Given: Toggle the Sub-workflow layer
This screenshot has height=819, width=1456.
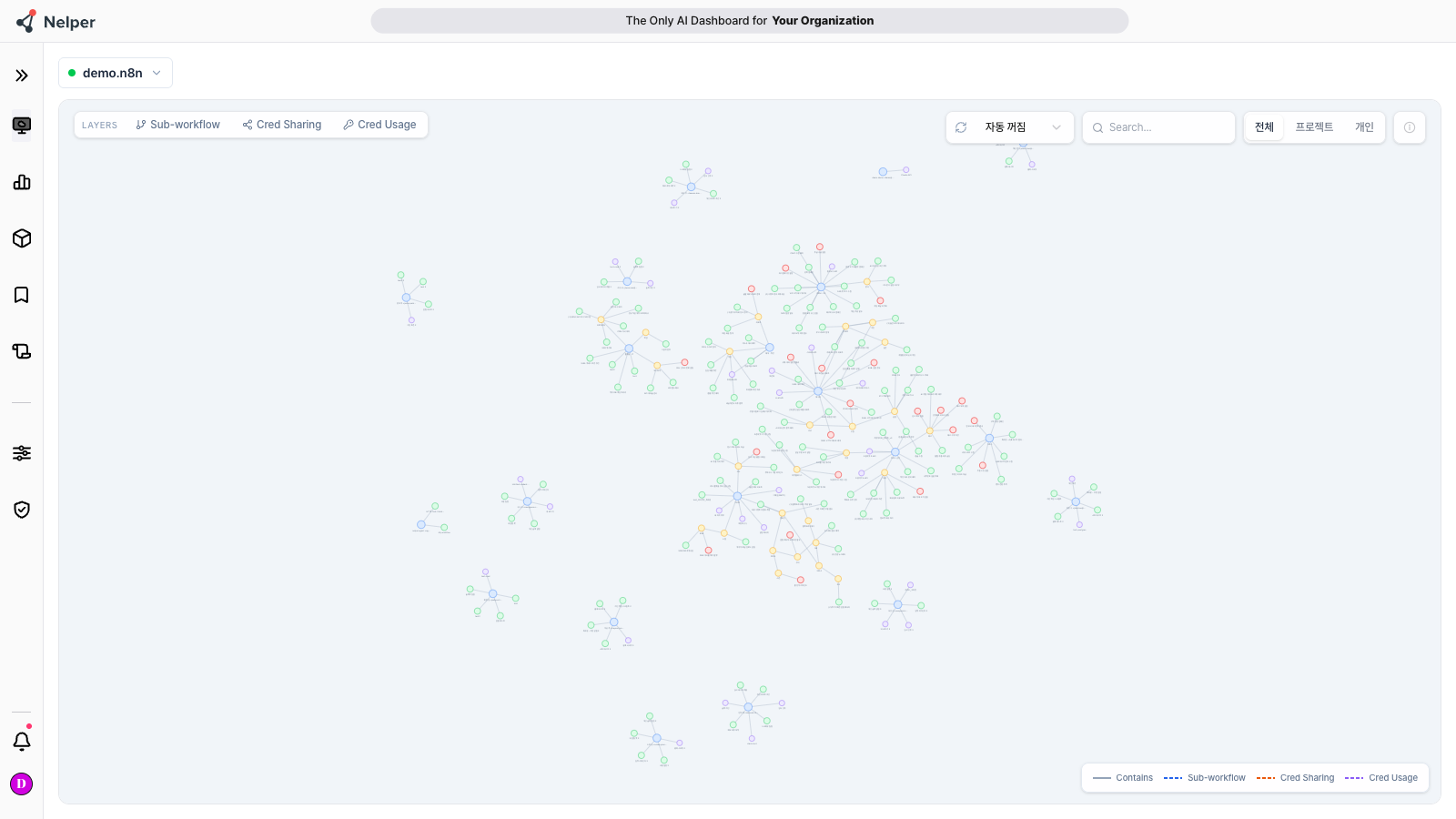Looking at the screenshot, I should coord(178,125).
